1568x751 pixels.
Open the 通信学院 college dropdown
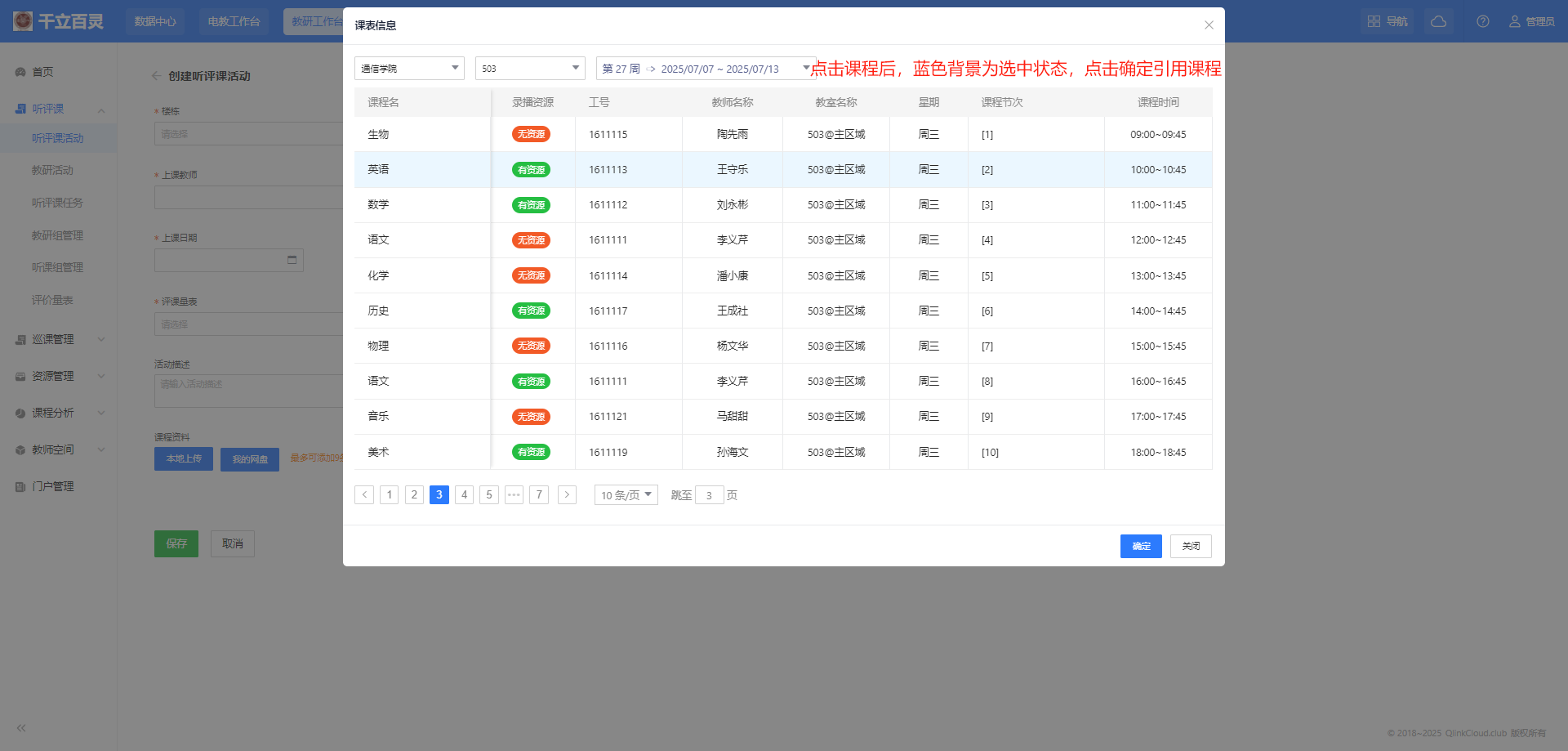409,69
